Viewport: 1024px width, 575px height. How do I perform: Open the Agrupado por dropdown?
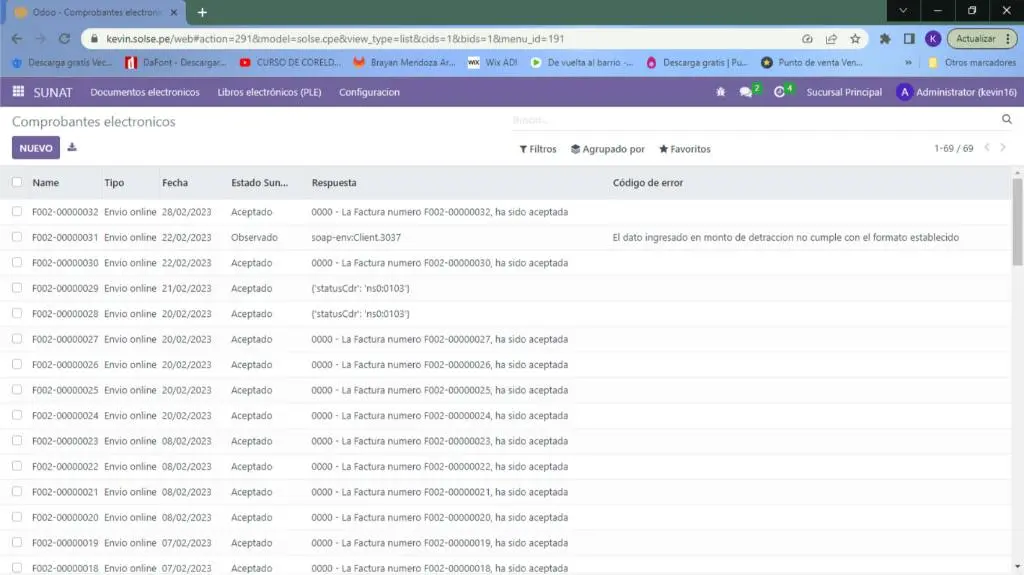[608, 149]
